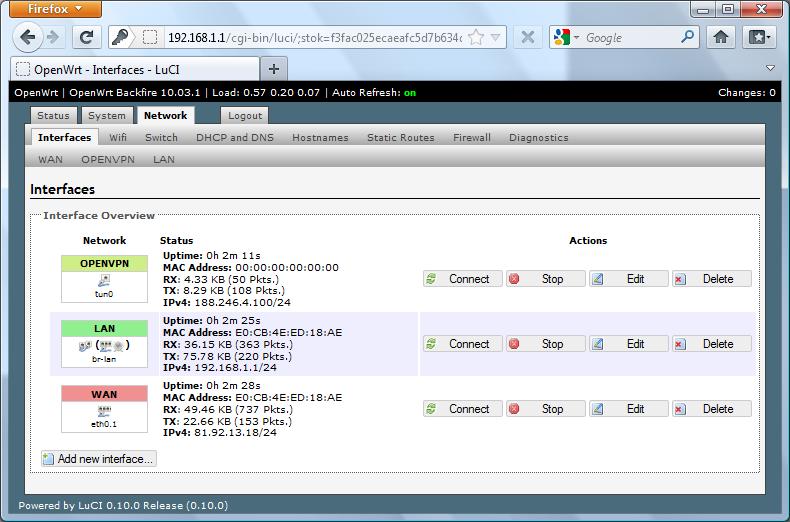Click the WAN network box label

104,394
